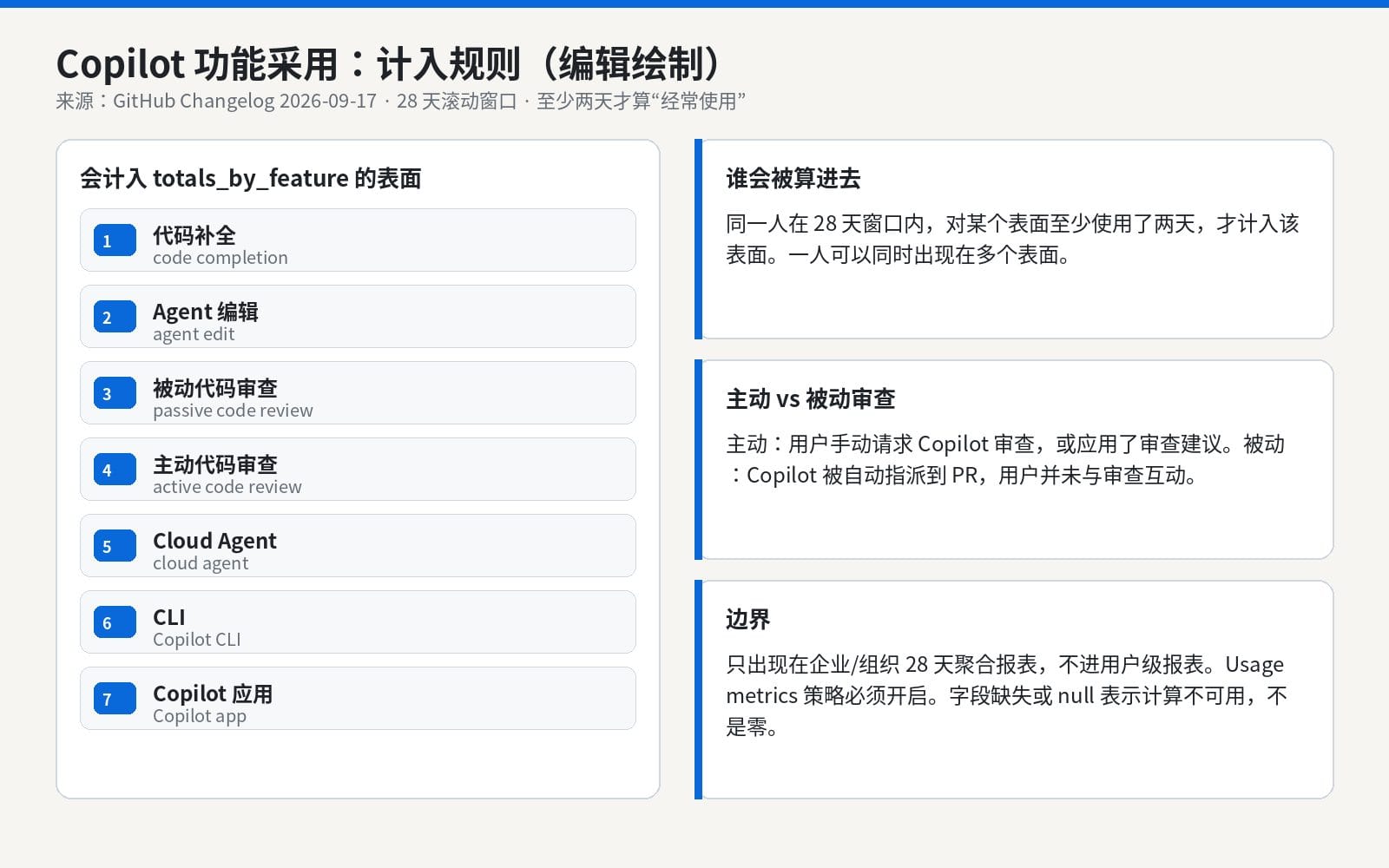Select the 代码补全 row title
Screen dimensions: 1389x868
pos(194,235)
